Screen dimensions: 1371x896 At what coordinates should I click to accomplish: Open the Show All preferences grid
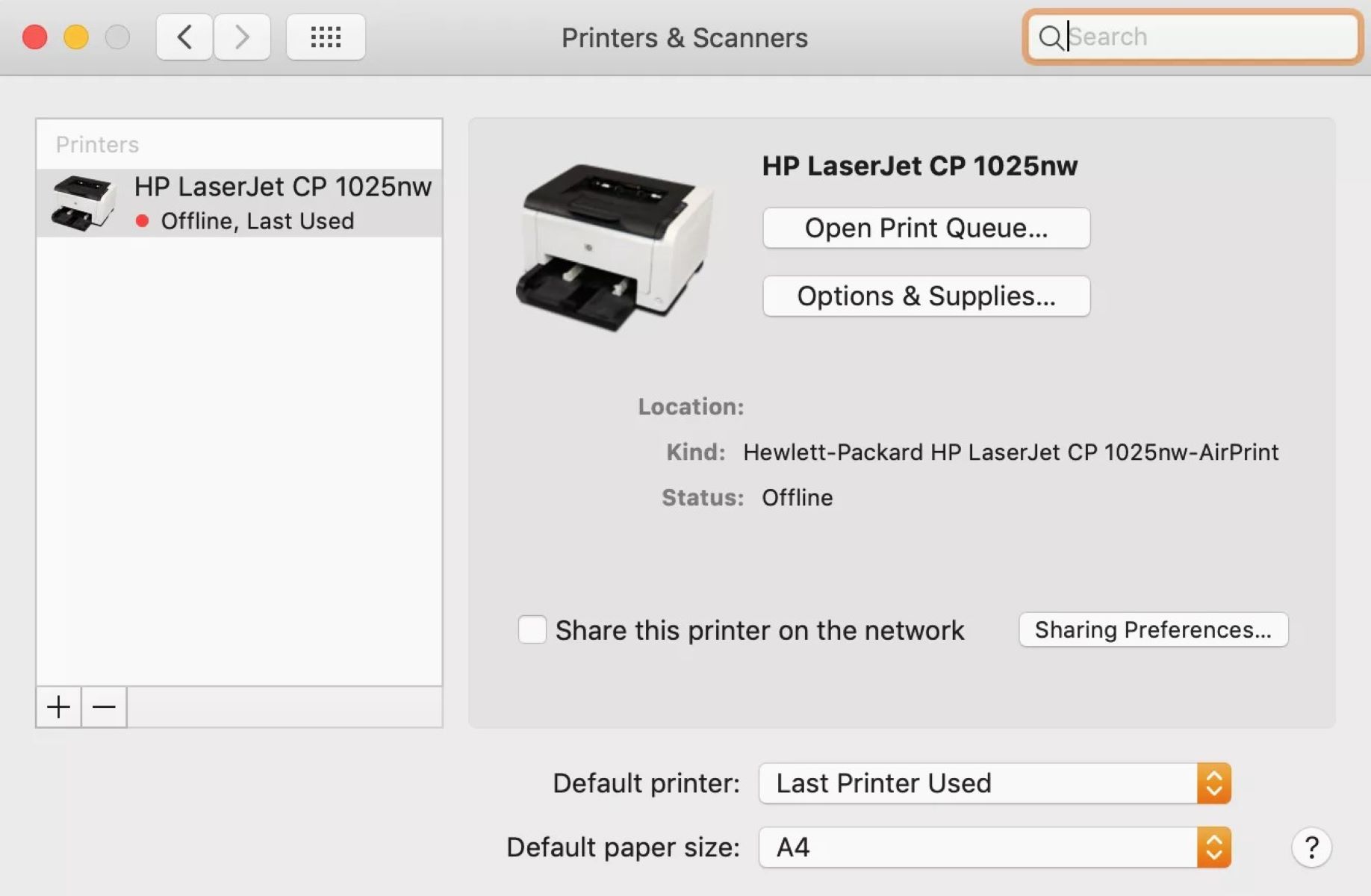(326, 37)
